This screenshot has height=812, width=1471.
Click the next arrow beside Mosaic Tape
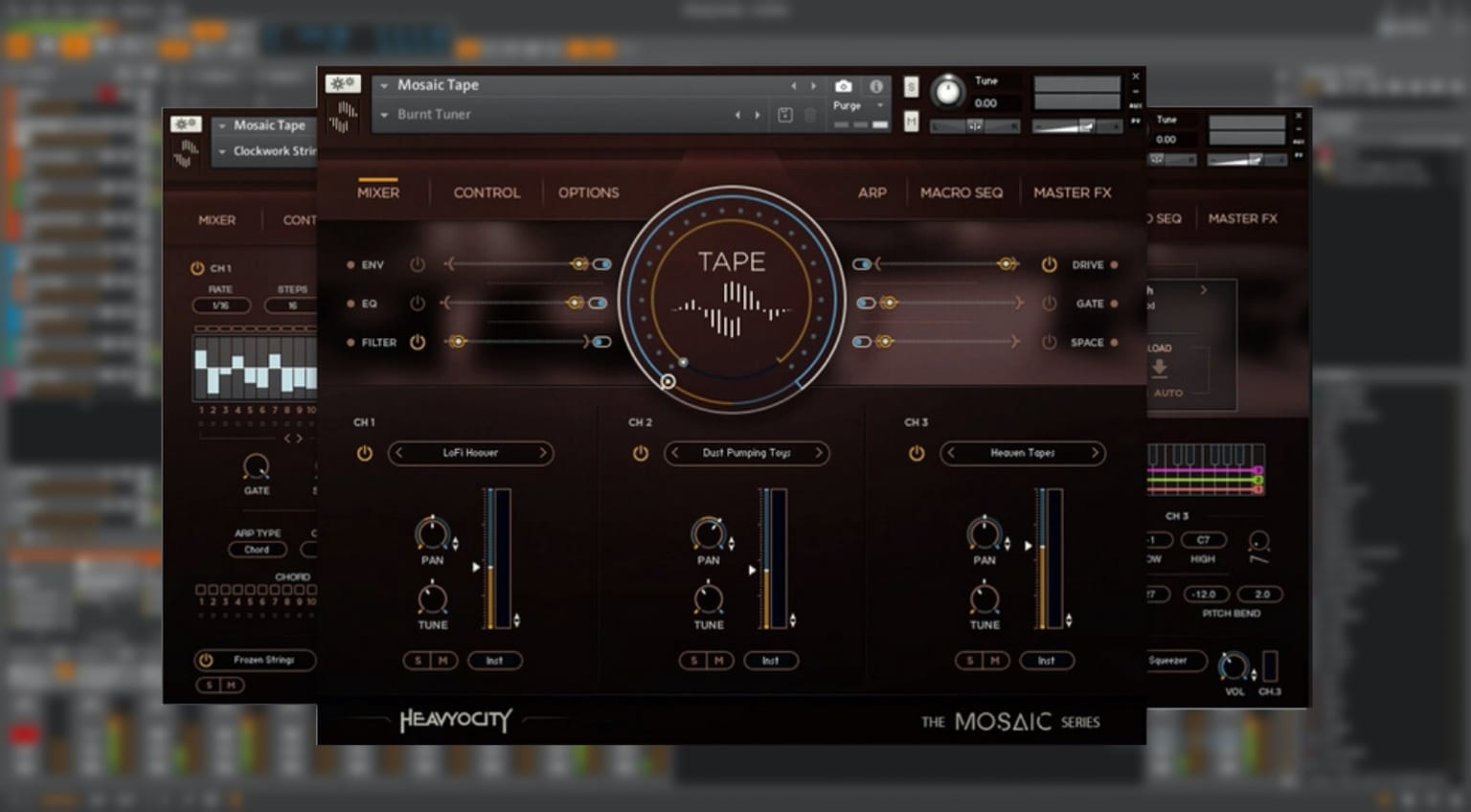click(814, 86)
